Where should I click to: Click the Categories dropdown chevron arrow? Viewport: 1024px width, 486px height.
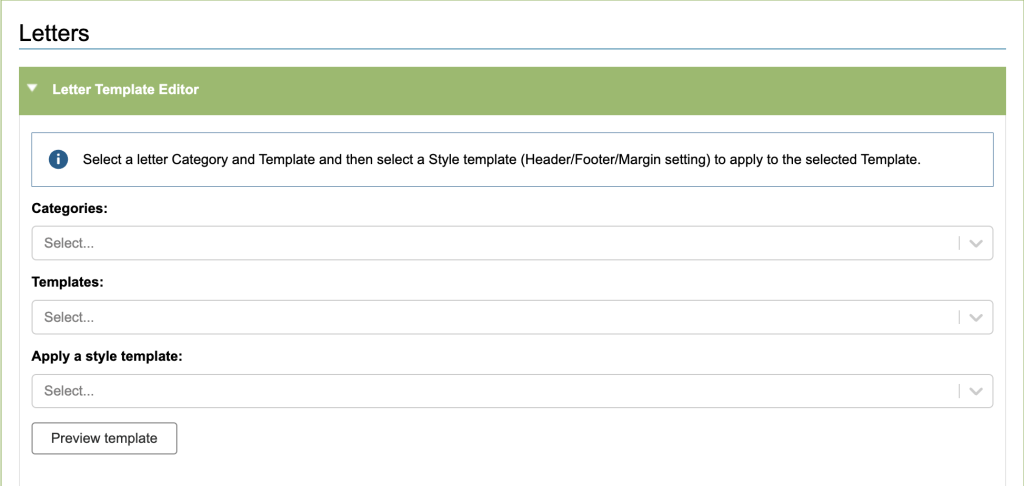pyautogui.click(x=976, y=243)
